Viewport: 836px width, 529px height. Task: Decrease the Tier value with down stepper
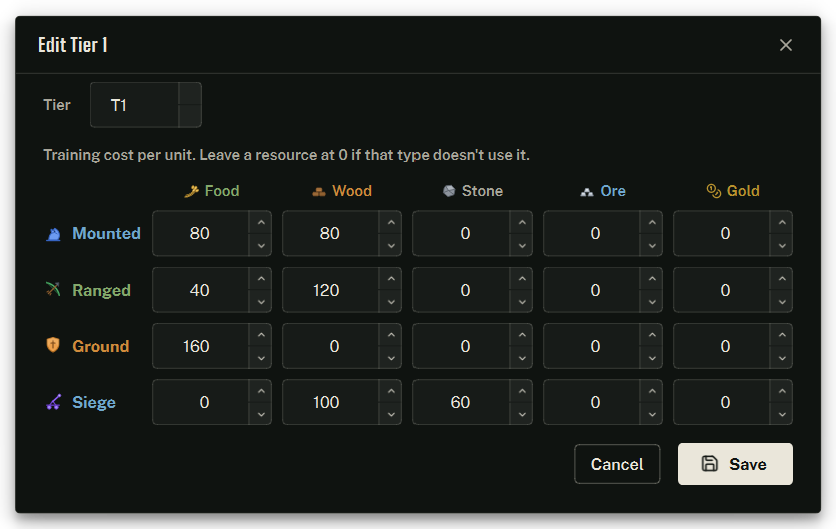pos(190,116)
